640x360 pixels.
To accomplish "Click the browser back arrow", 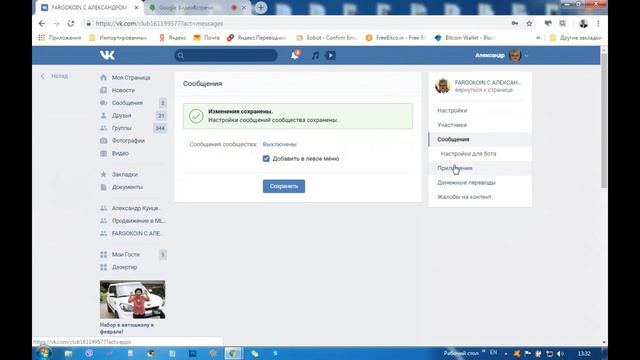I will (x=42, y=24).
